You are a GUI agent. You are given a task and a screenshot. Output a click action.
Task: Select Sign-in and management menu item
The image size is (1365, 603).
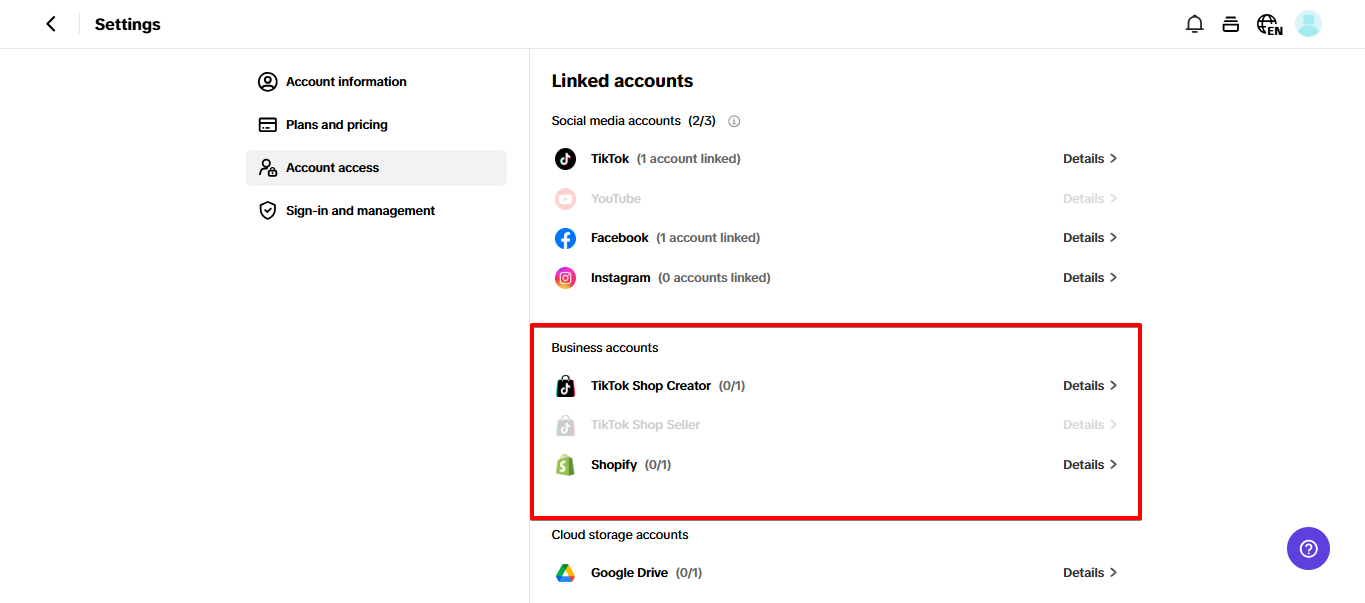point(360,211)
